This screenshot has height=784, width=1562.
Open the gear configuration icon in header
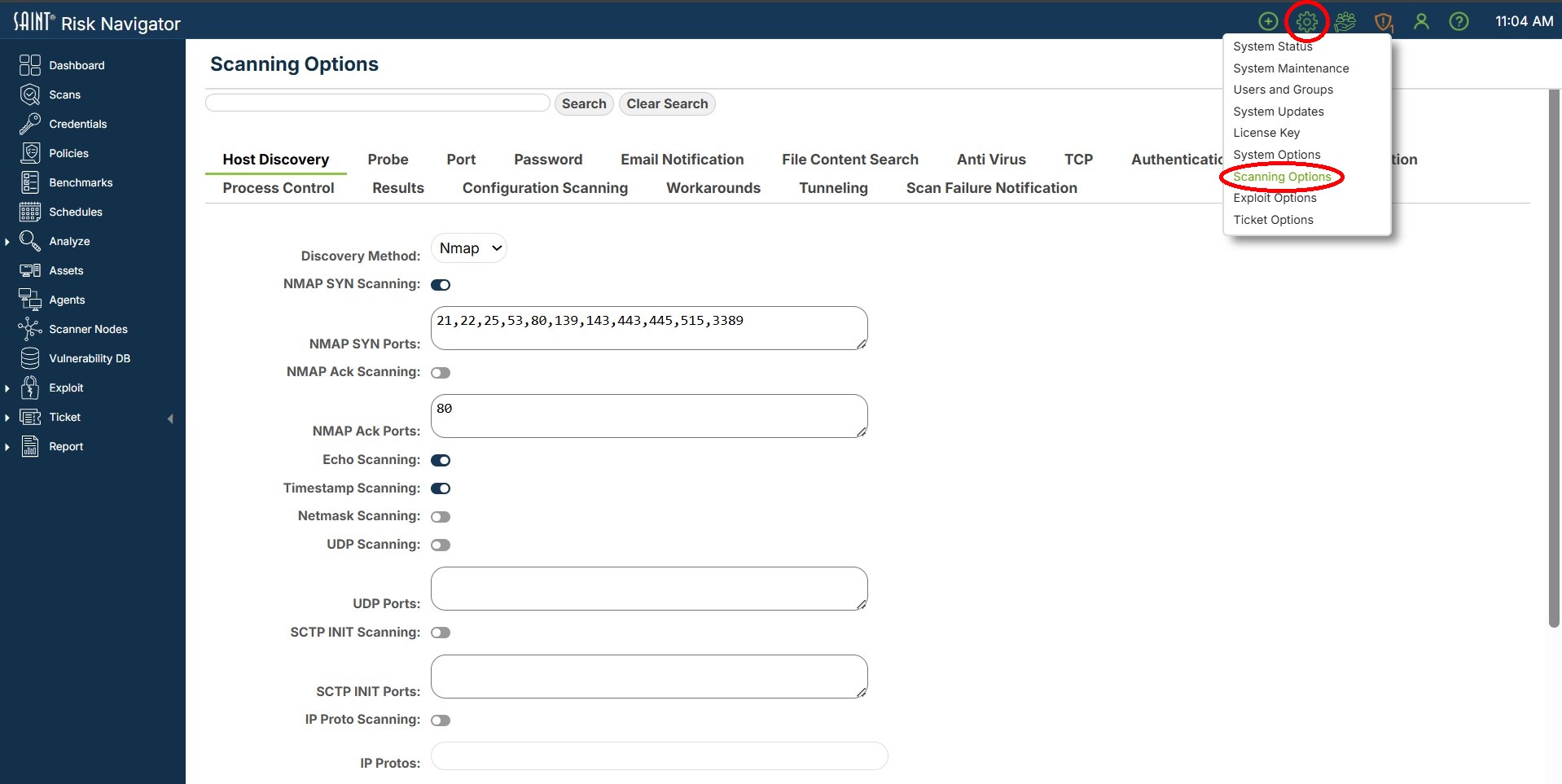(1306, 21)
